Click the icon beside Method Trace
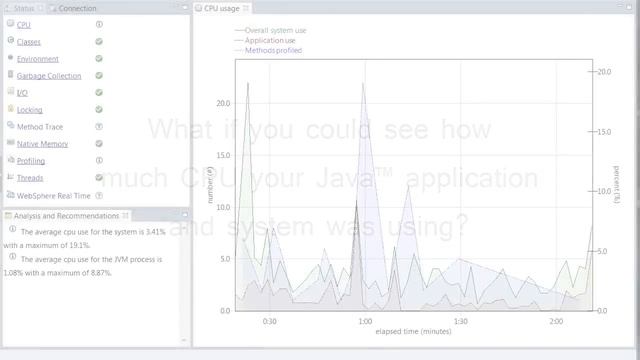Screen dimensions: 640x360 tap(11, 125)
